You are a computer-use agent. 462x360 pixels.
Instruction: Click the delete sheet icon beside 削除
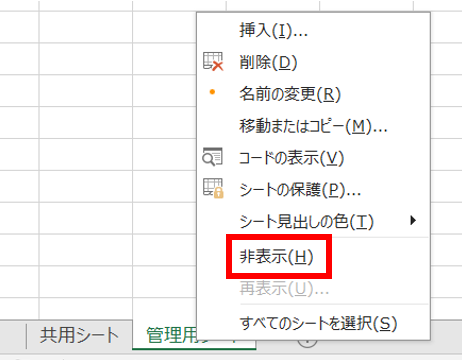[x=213, y=61]
